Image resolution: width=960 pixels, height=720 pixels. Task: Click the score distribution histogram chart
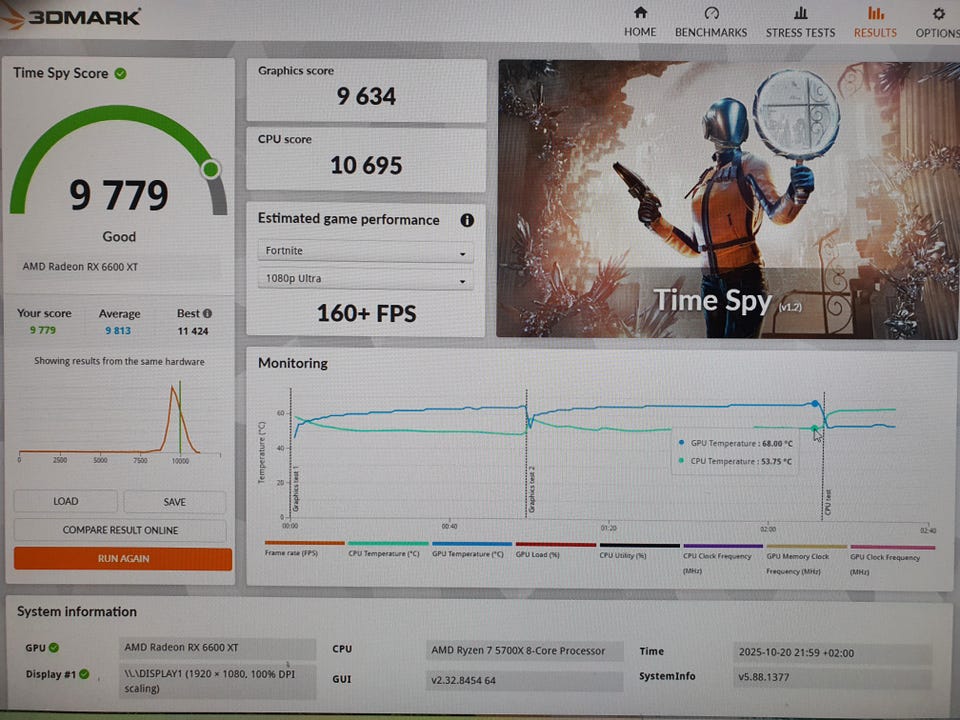(x=119, y=422)
